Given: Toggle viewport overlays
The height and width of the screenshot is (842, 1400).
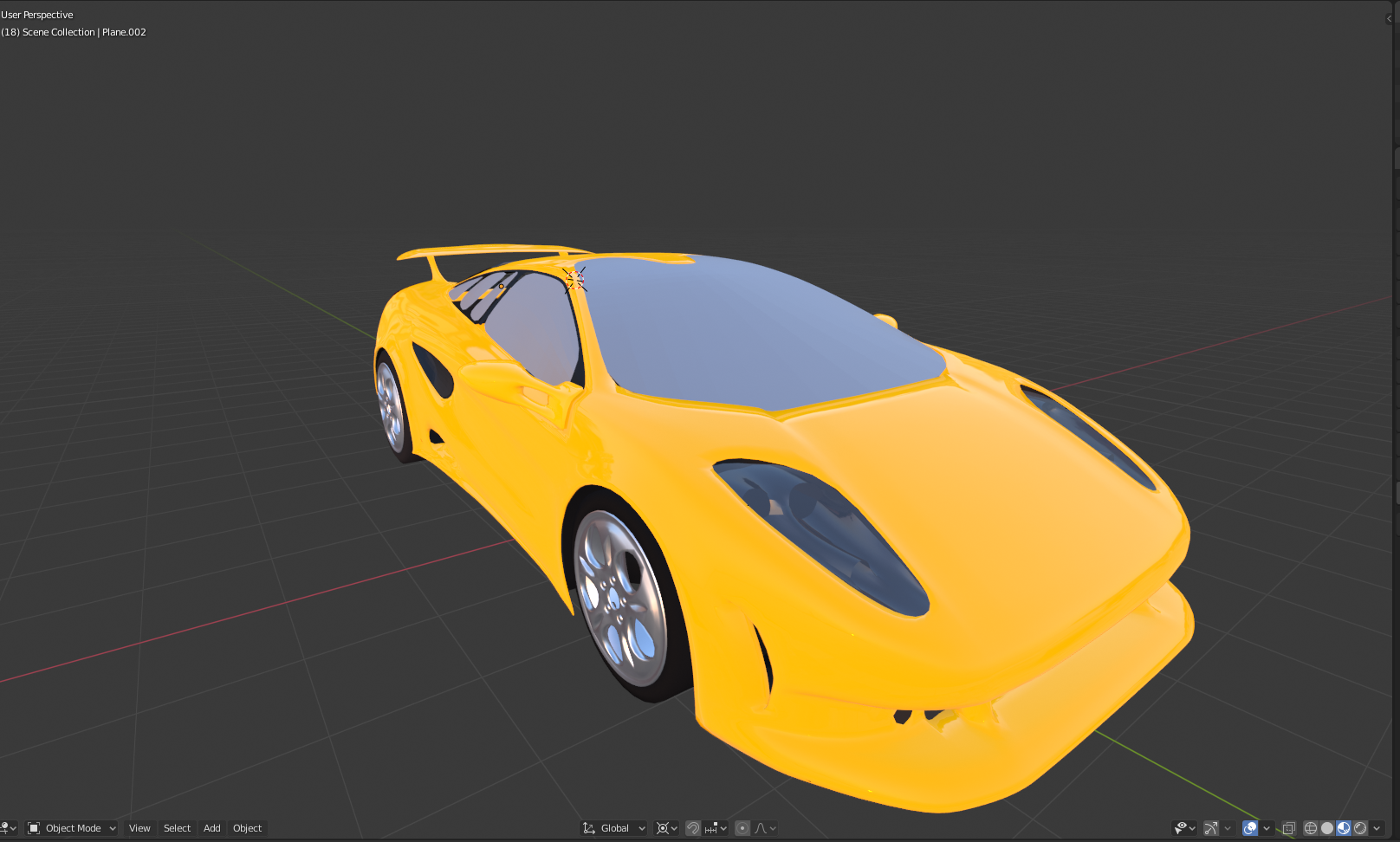Looking at the screenshot, I should tap(1250, 828).
